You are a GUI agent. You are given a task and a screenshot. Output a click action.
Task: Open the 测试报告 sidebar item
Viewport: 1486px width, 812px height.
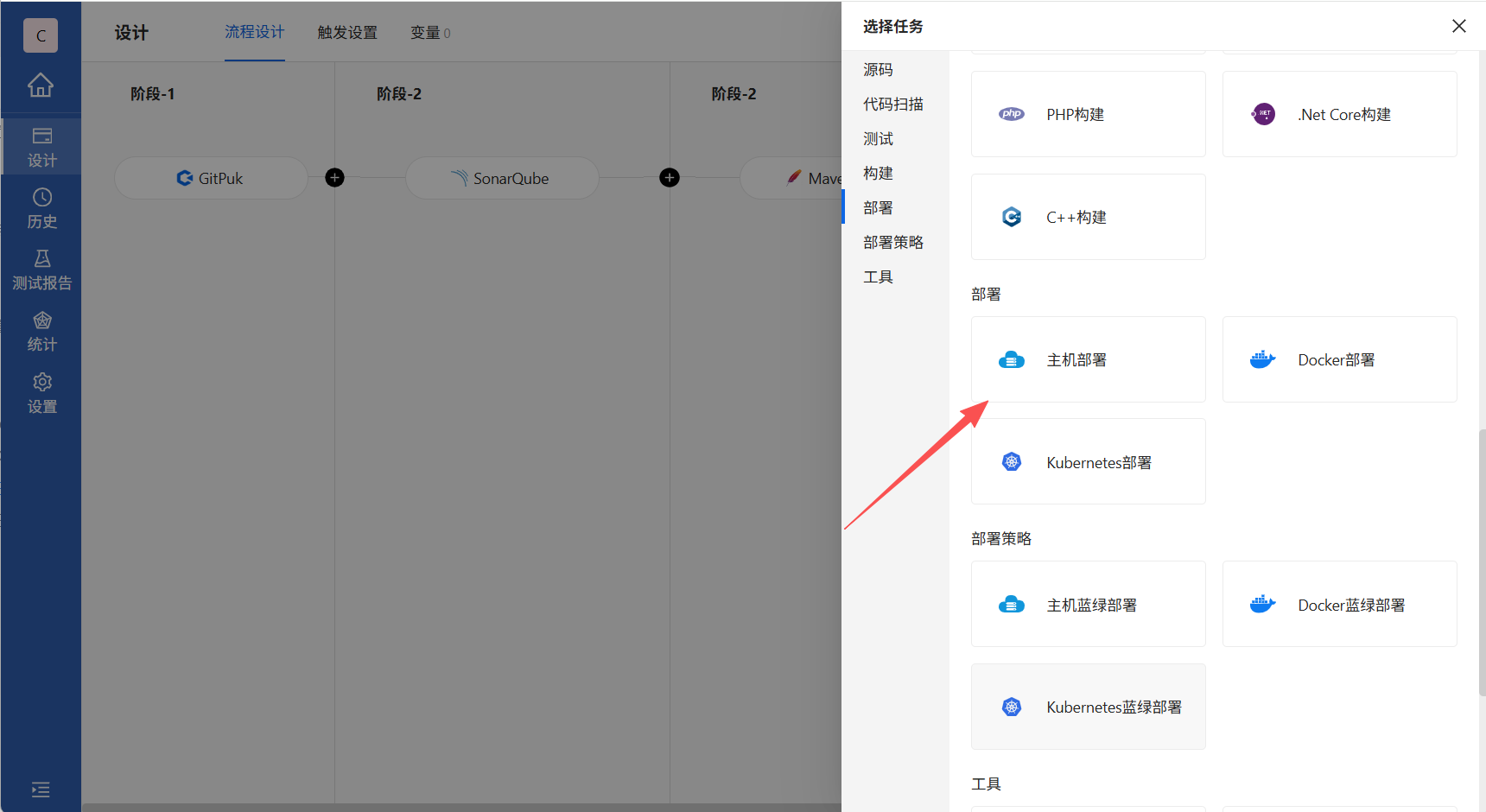tap(41, 270)
